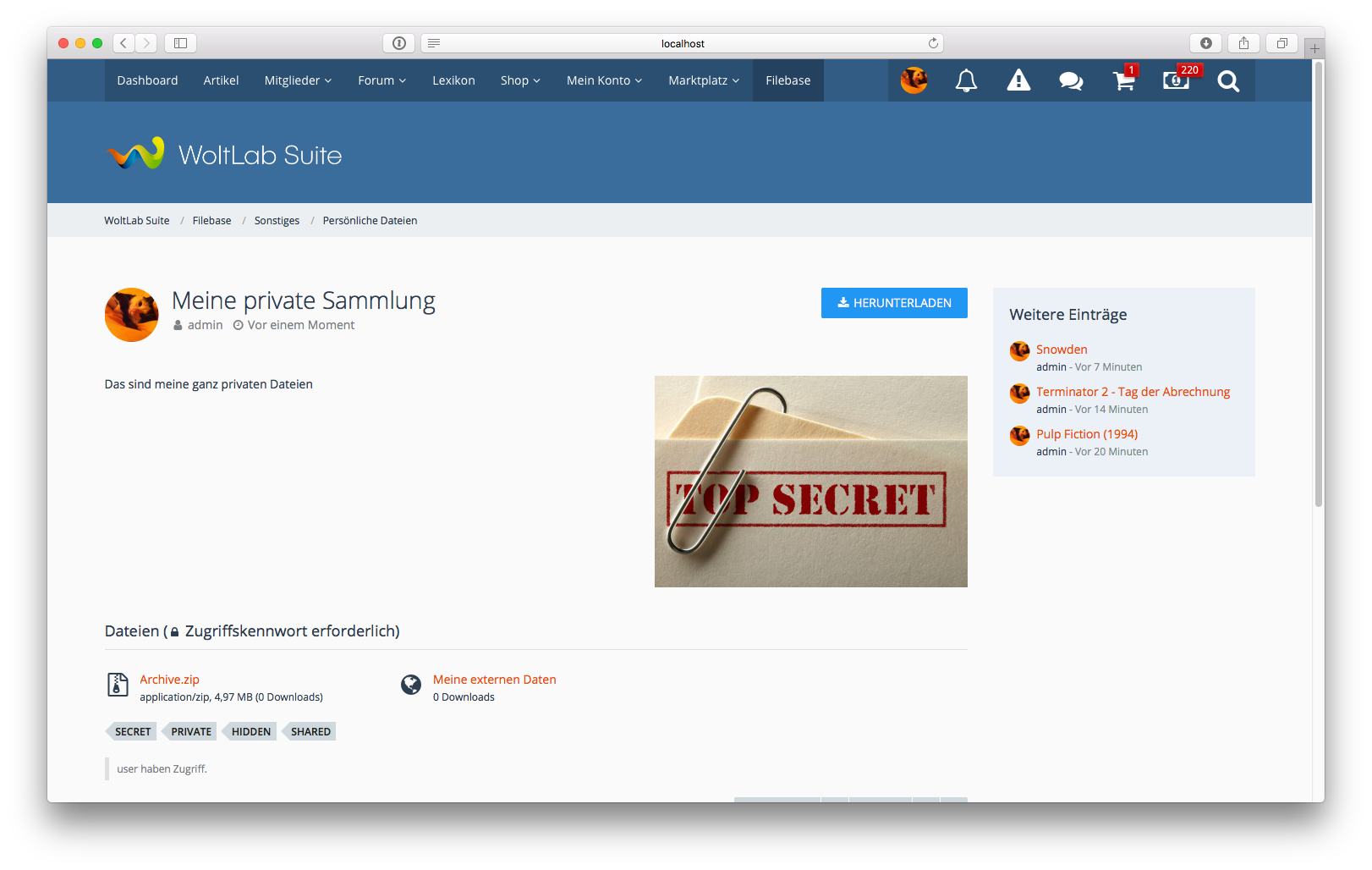Open the notifications bell icon
This screenshot has width=1372, height=870.
point(966,80)
